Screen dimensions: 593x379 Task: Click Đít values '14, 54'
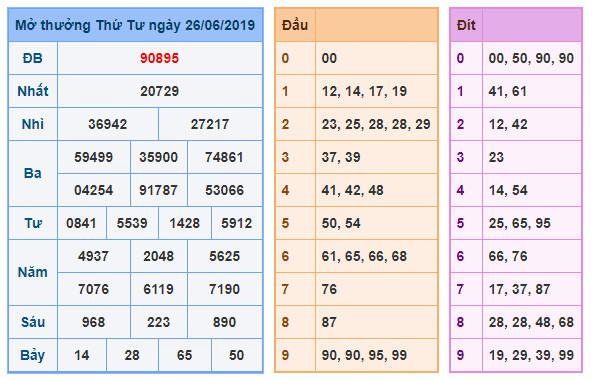click(508, 190)
